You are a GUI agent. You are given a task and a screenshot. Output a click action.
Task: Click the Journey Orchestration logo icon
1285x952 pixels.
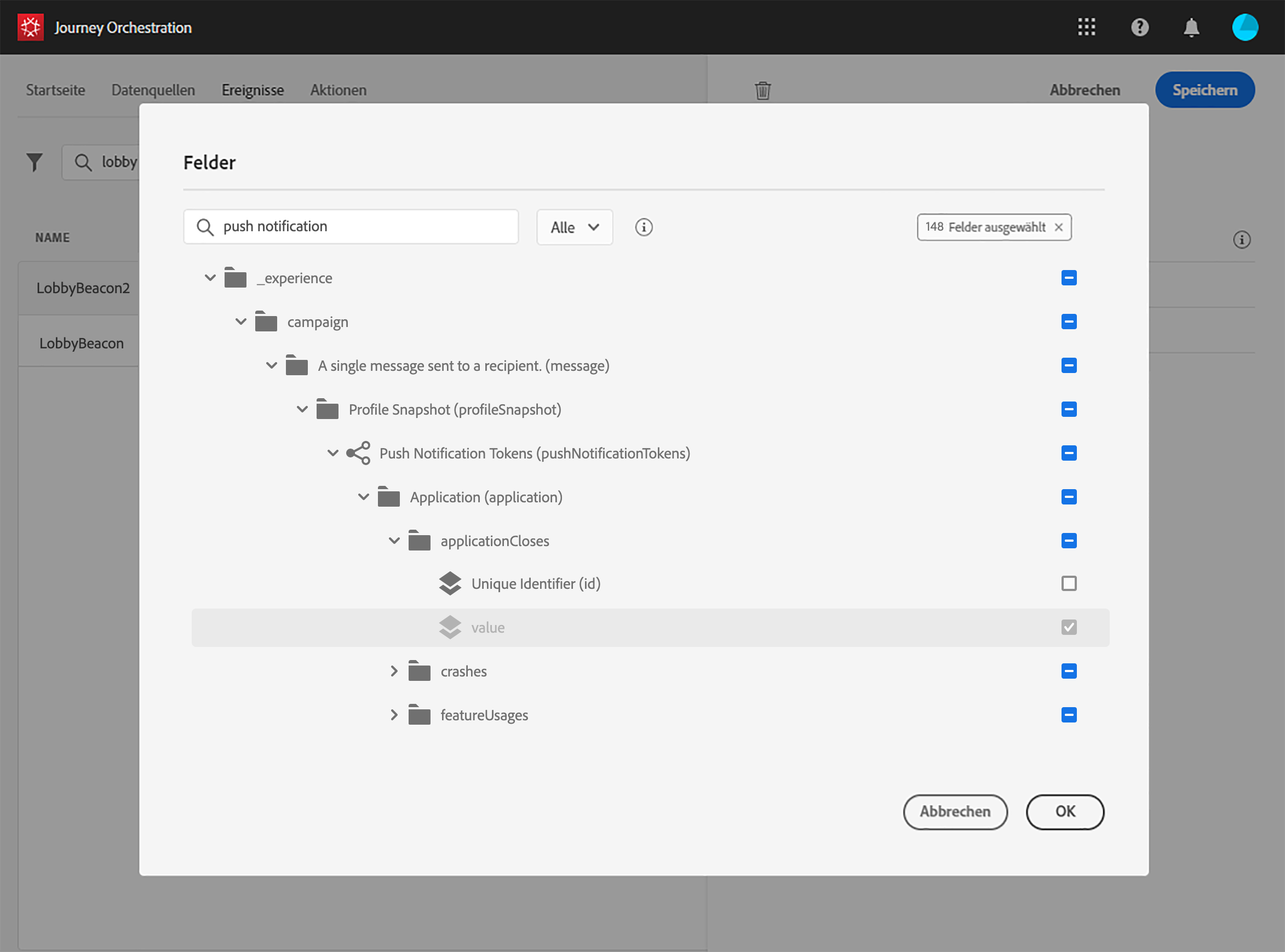[x=31, y=27]
